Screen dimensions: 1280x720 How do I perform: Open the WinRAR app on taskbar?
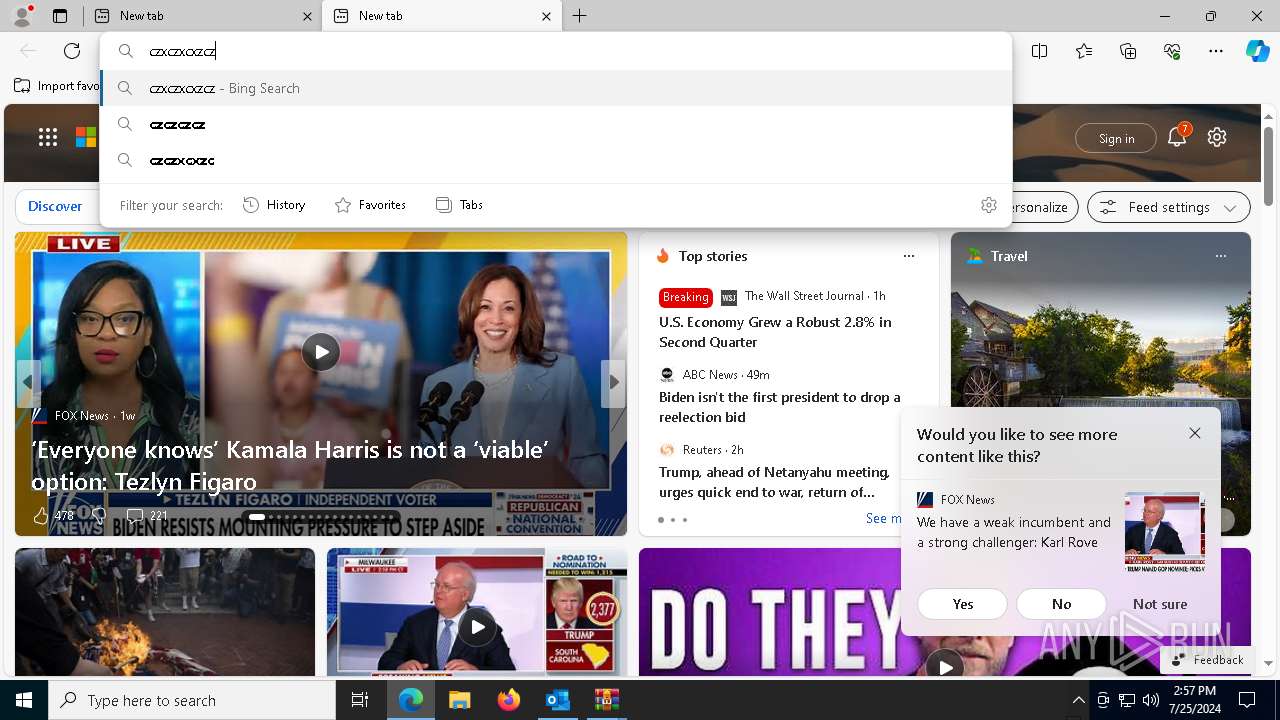[607, 700]
